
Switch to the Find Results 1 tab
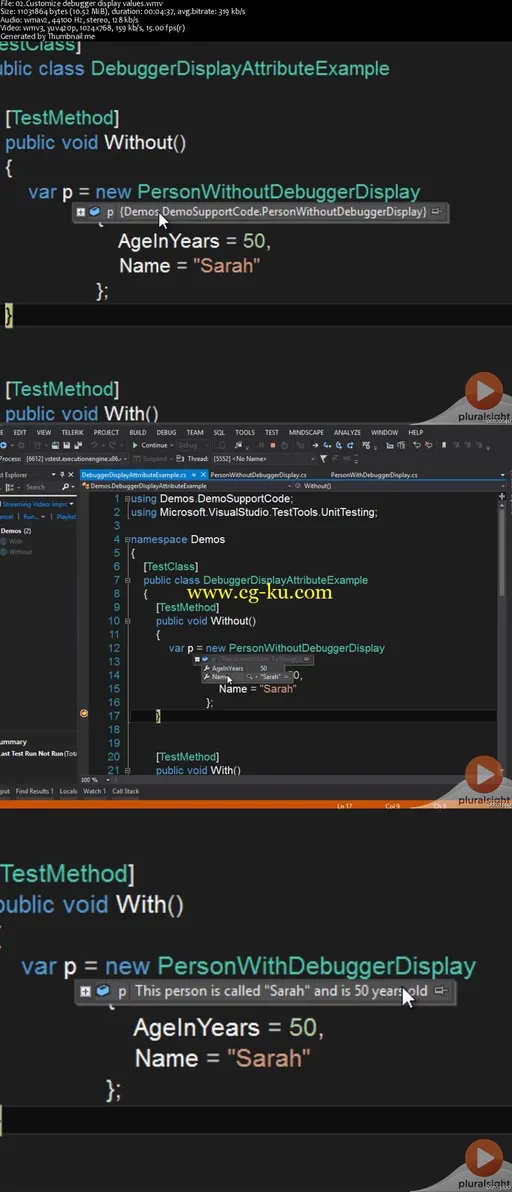(x=34, y=791)
